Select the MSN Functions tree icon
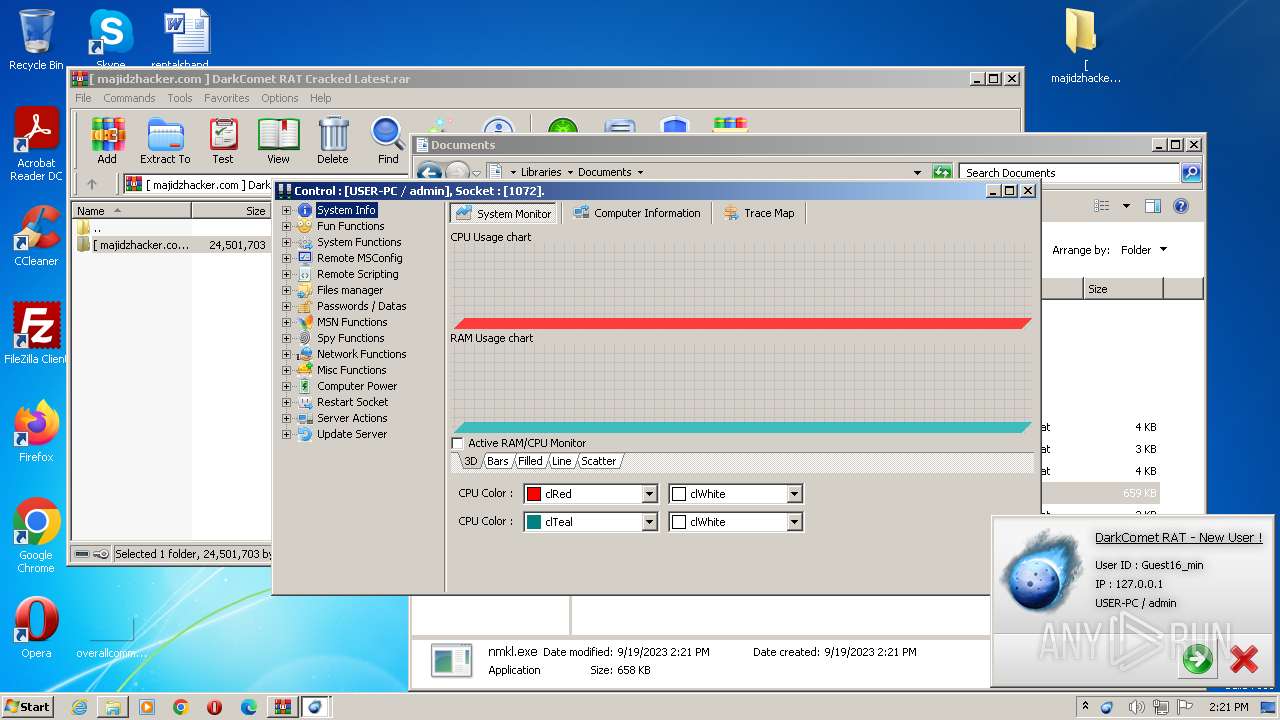The image size is (1280, 720). (x=305, y=322)
